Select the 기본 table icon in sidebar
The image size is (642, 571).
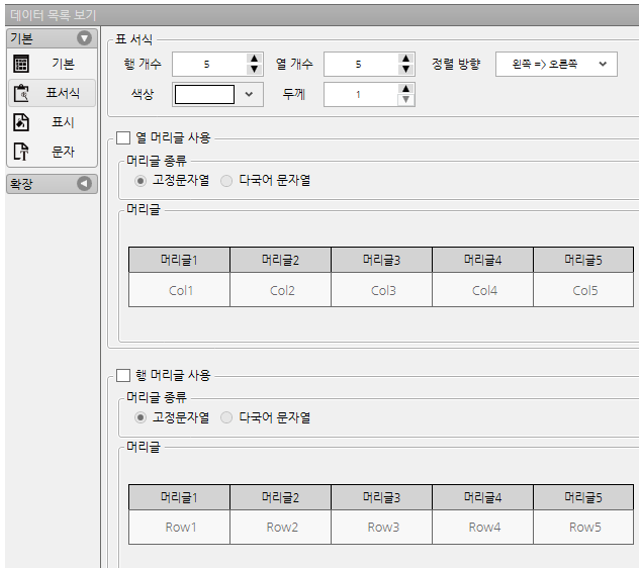pos(21,64)
